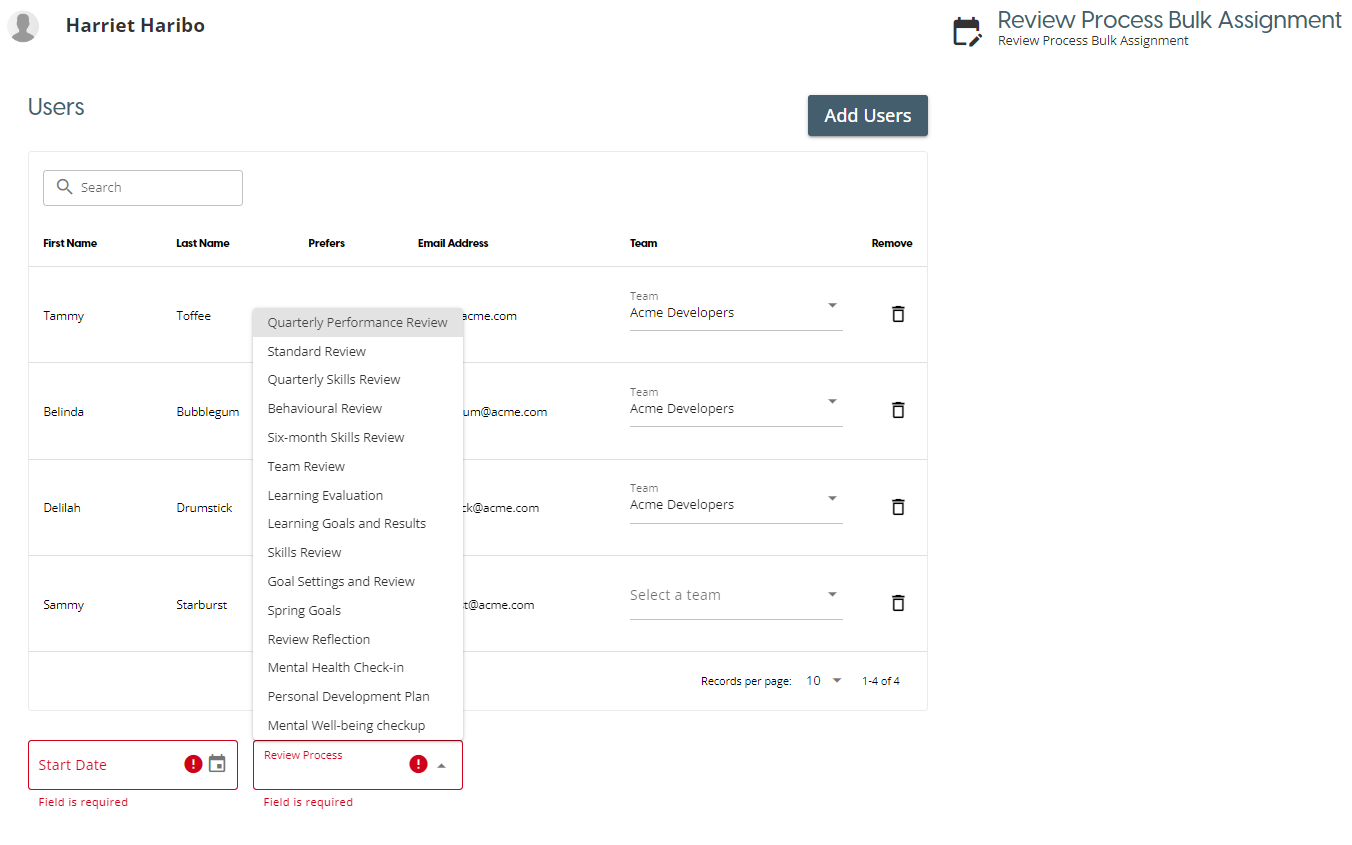Click the Review Process Bulk Assignment icon
Screen dimensions: 1352x845
[967, 31]
